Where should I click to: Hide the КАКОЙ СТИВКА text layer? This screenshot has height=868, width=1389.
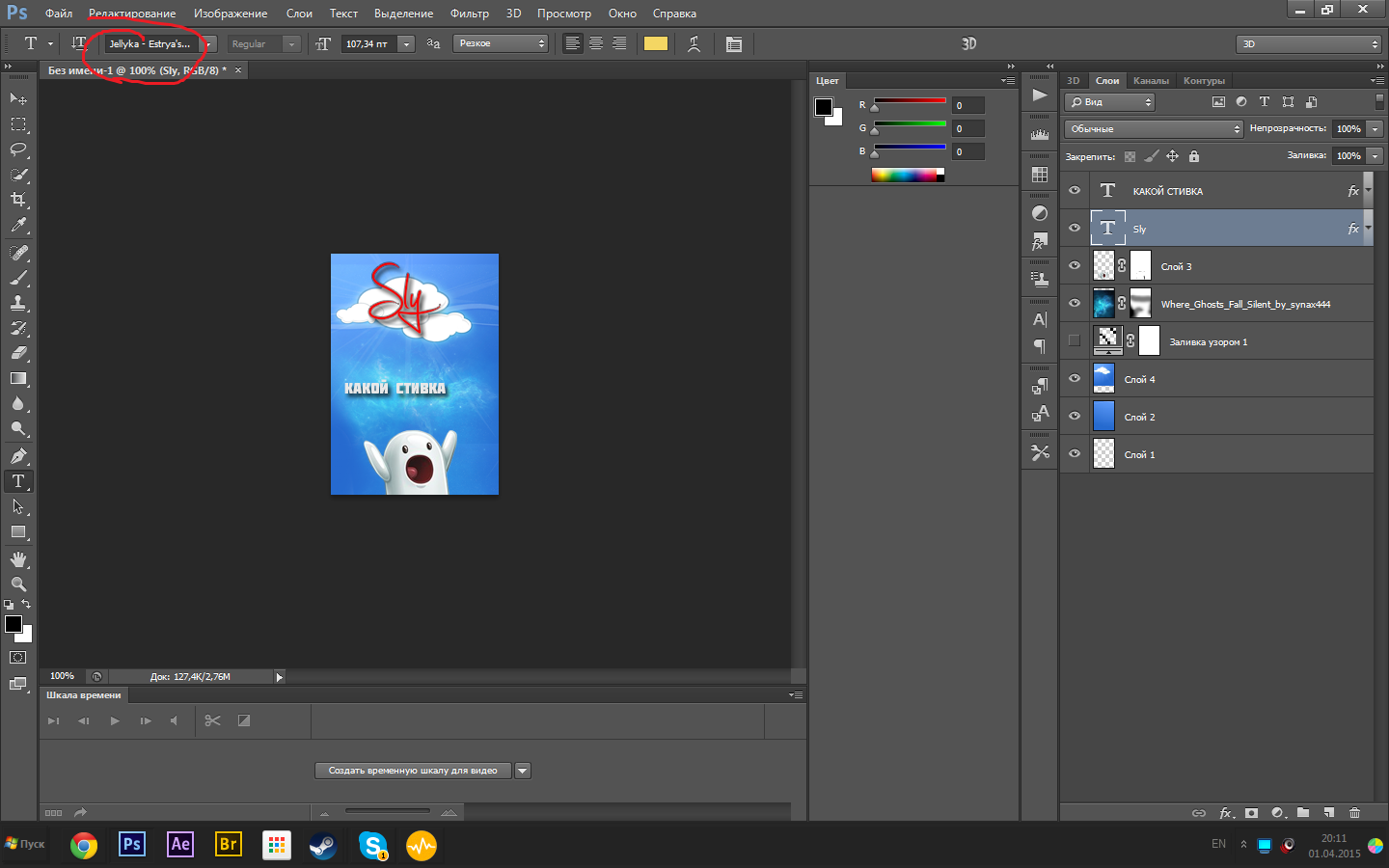[x=1075, y=191]
